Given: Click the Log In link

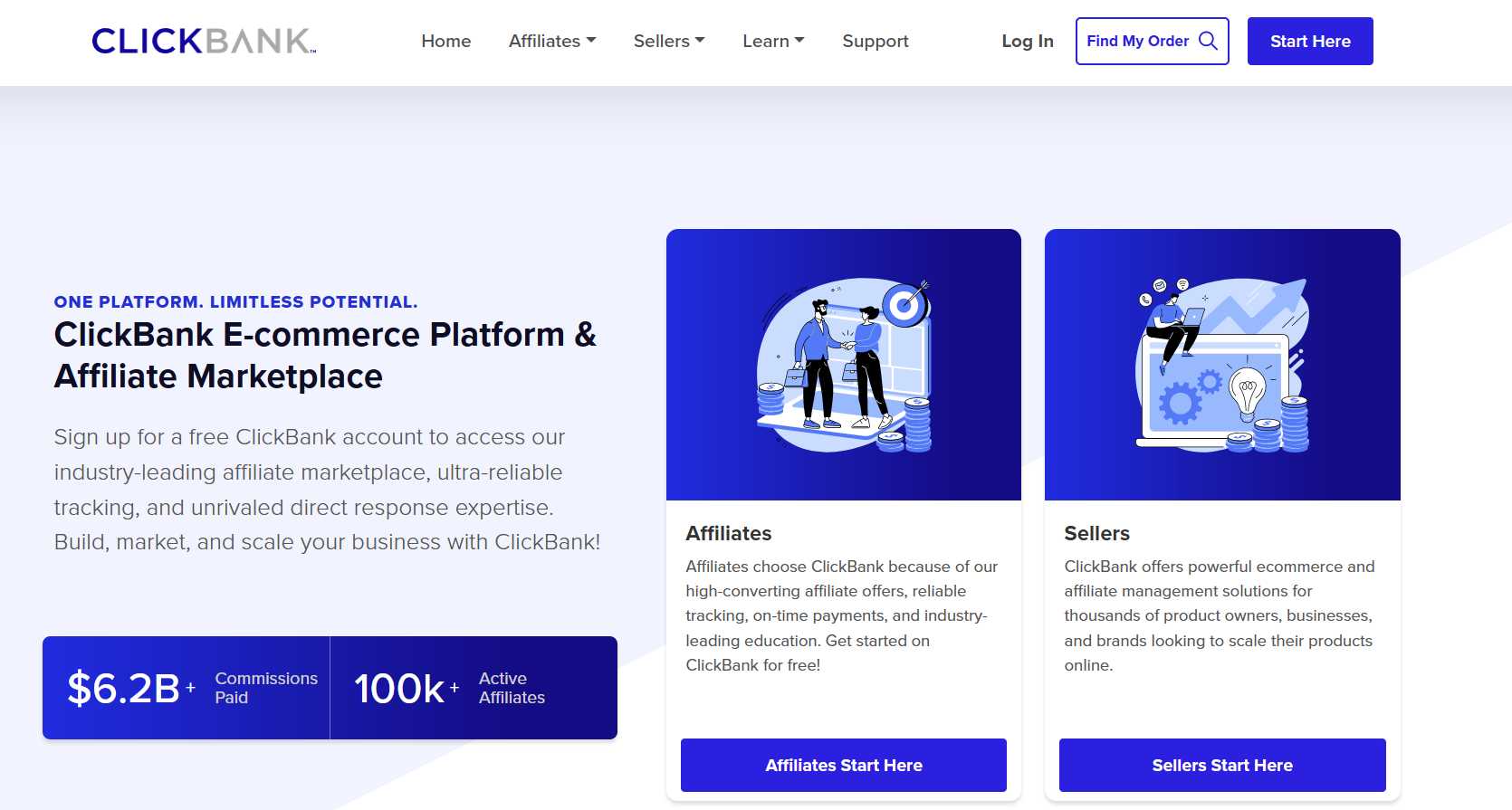Looking at the screenshot, I should pos(1027,42).
